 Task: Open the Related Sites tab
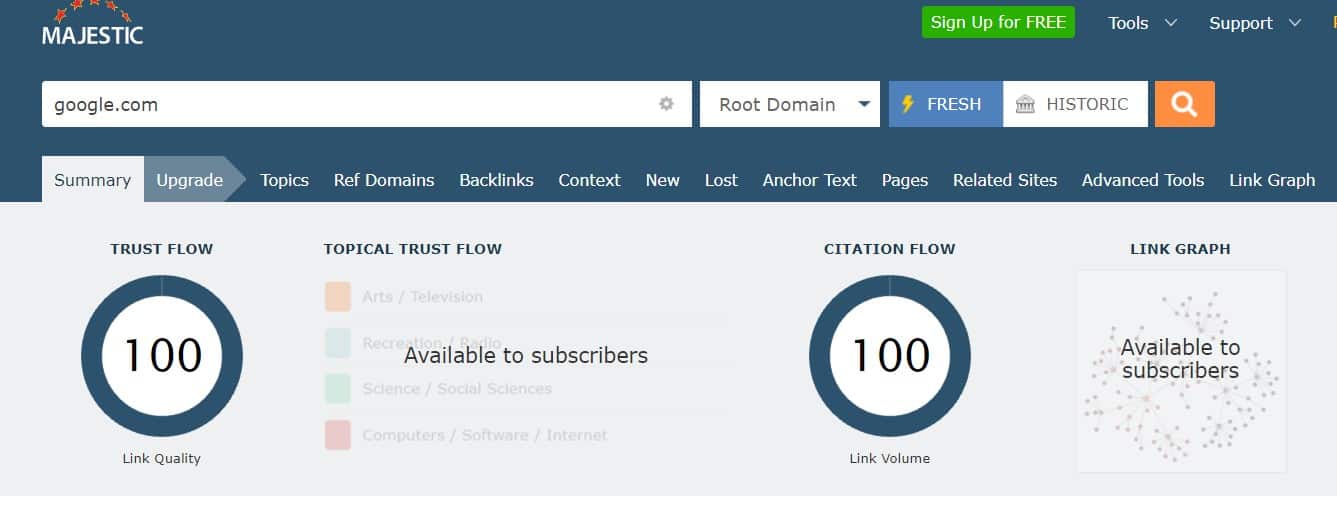pos(1005,180)
